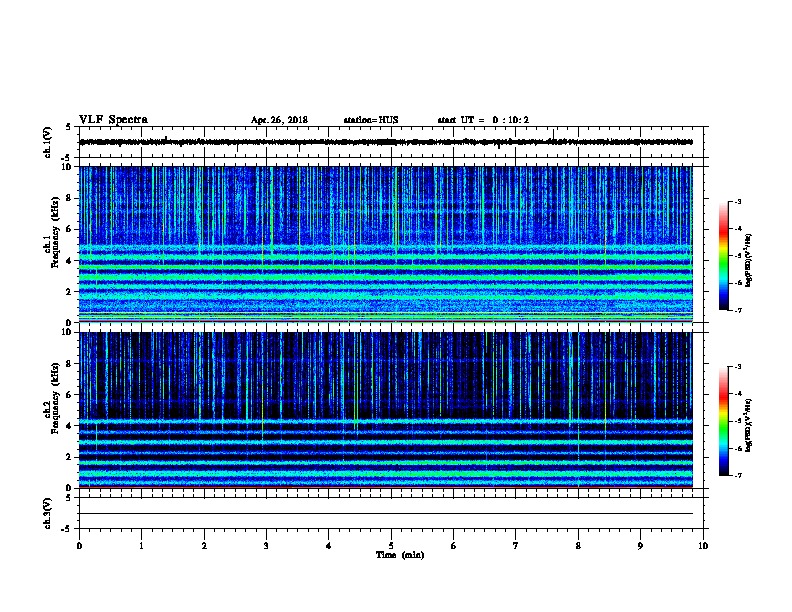Click the ch.3 flat line trace
792x612 pixels.
coord(386,514)
